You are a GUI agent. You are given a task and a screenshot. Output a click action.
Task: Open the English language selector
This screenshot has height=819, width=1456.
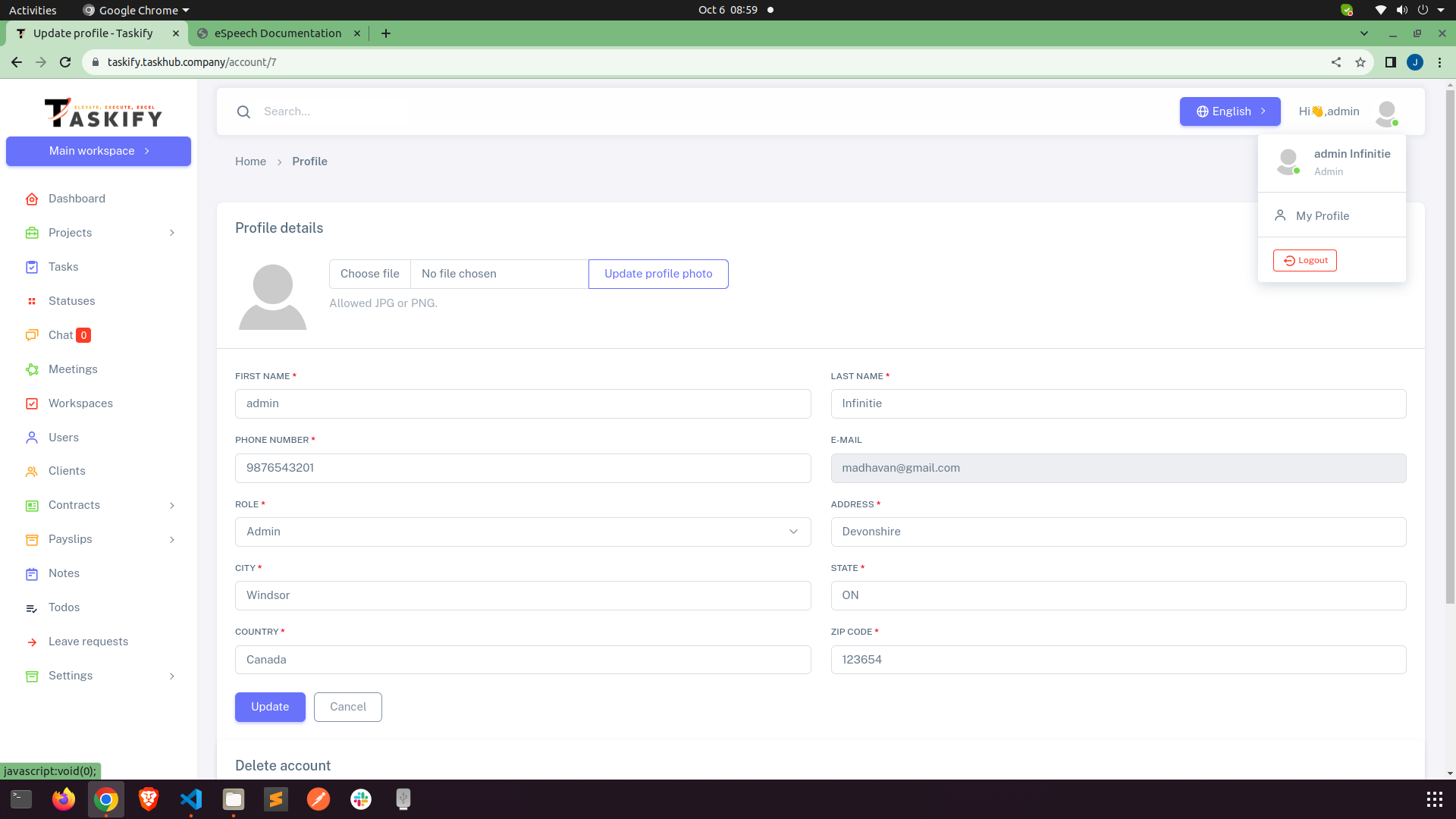(1229, 111)
